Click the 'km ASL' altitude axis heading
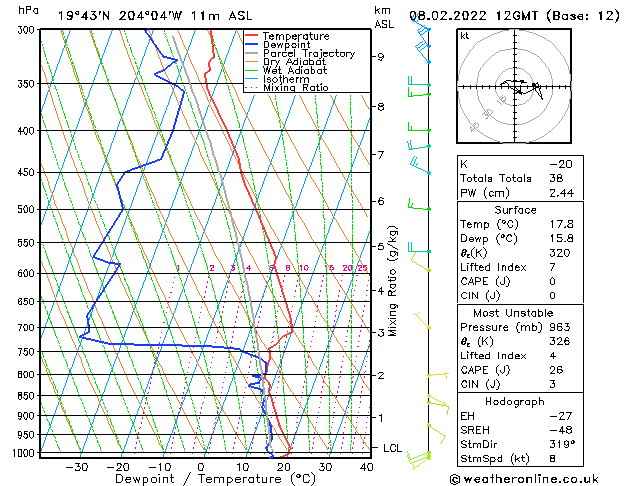629x486 pixels. (x=384, y=17)
